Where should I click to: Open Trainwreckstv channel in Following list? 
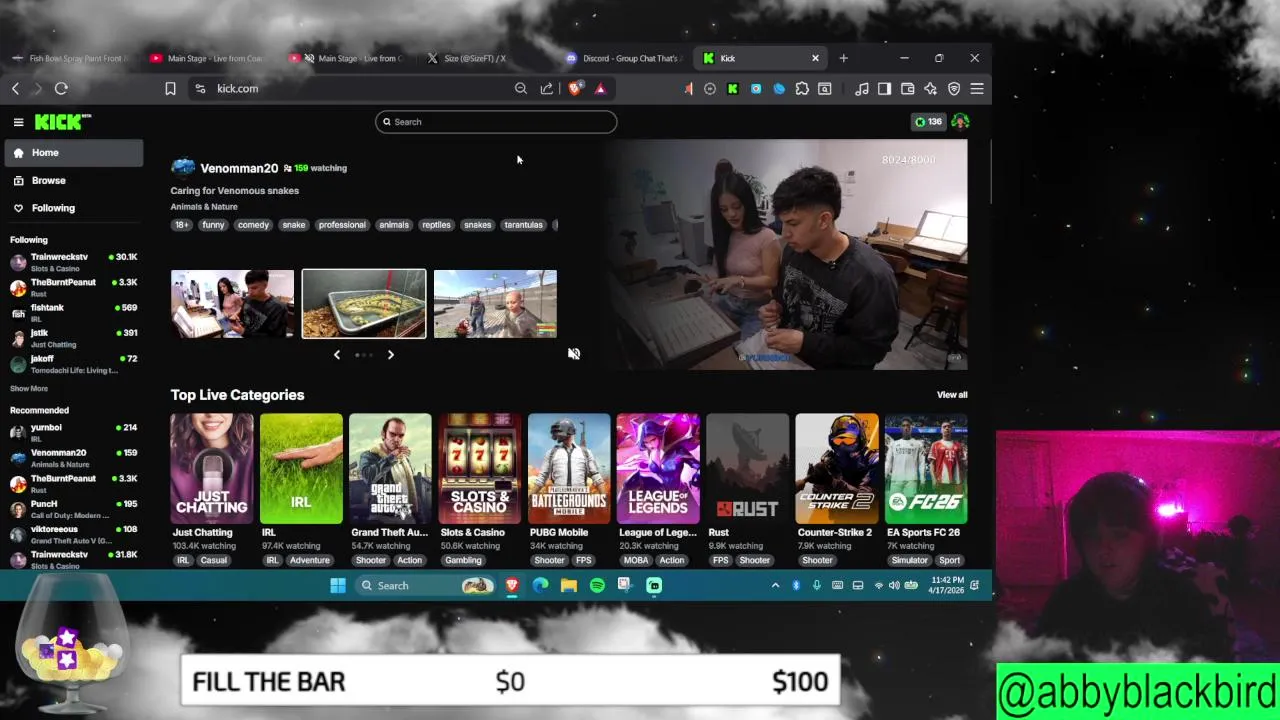tap(74, 262)
